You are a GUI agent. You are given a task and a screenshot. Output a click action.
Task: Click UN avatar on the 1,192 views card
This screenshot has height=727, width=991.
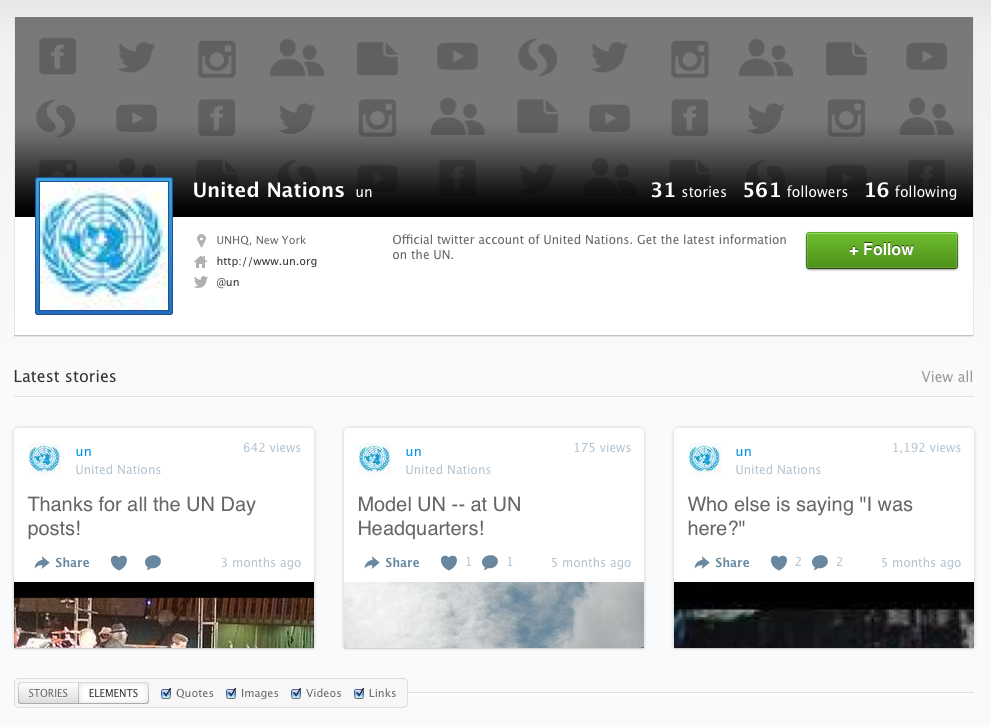(x=704, y=458)
